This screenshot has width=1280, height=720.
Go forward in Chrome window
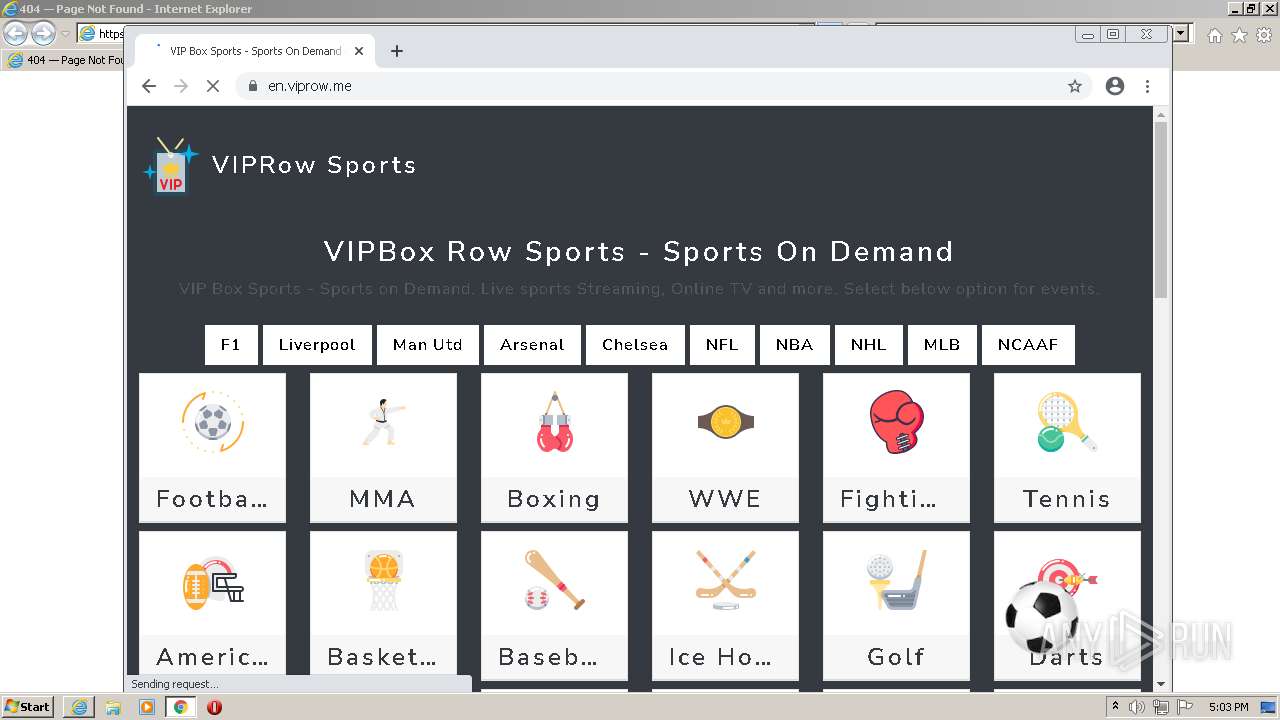[181, 86]
